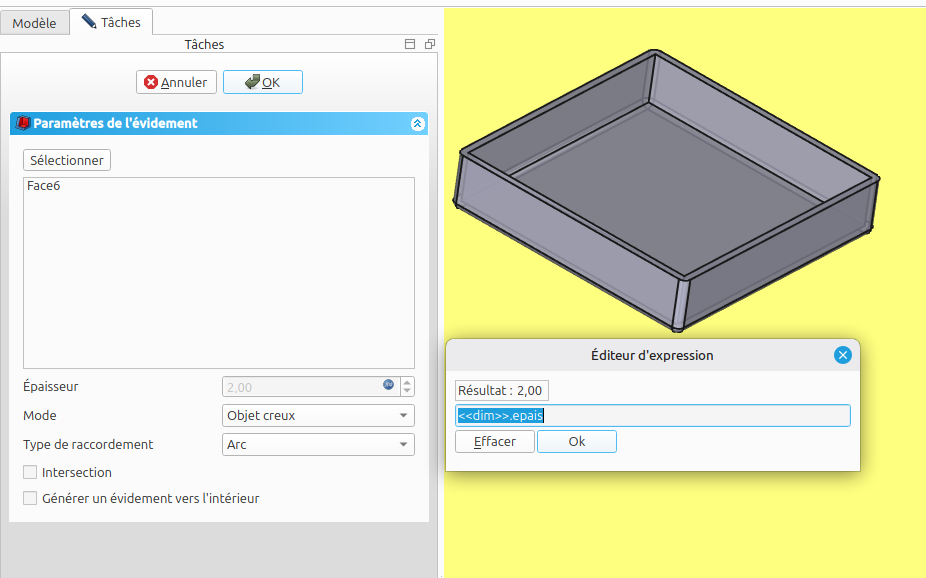Image resolution: width=926 pixels, height=578 pixels.
Task: Check Générer un évidement vers l'intérieur
Action: 30,498
